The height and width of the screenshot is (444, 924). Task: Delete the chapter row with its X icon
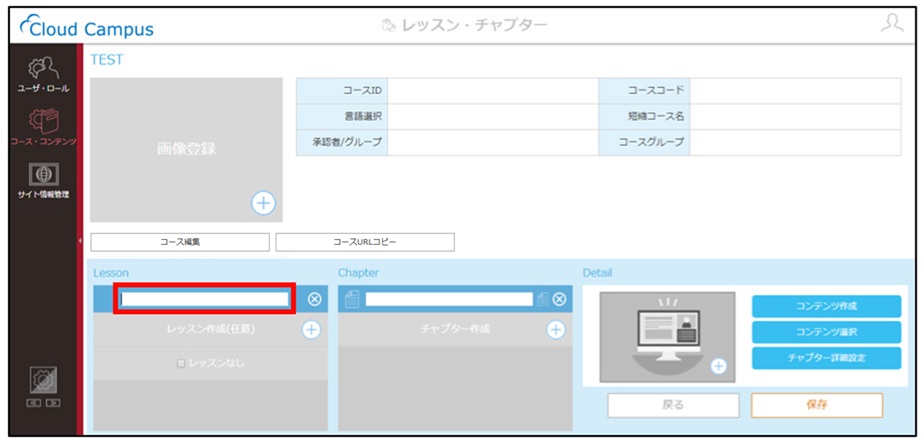coord(559,300)
